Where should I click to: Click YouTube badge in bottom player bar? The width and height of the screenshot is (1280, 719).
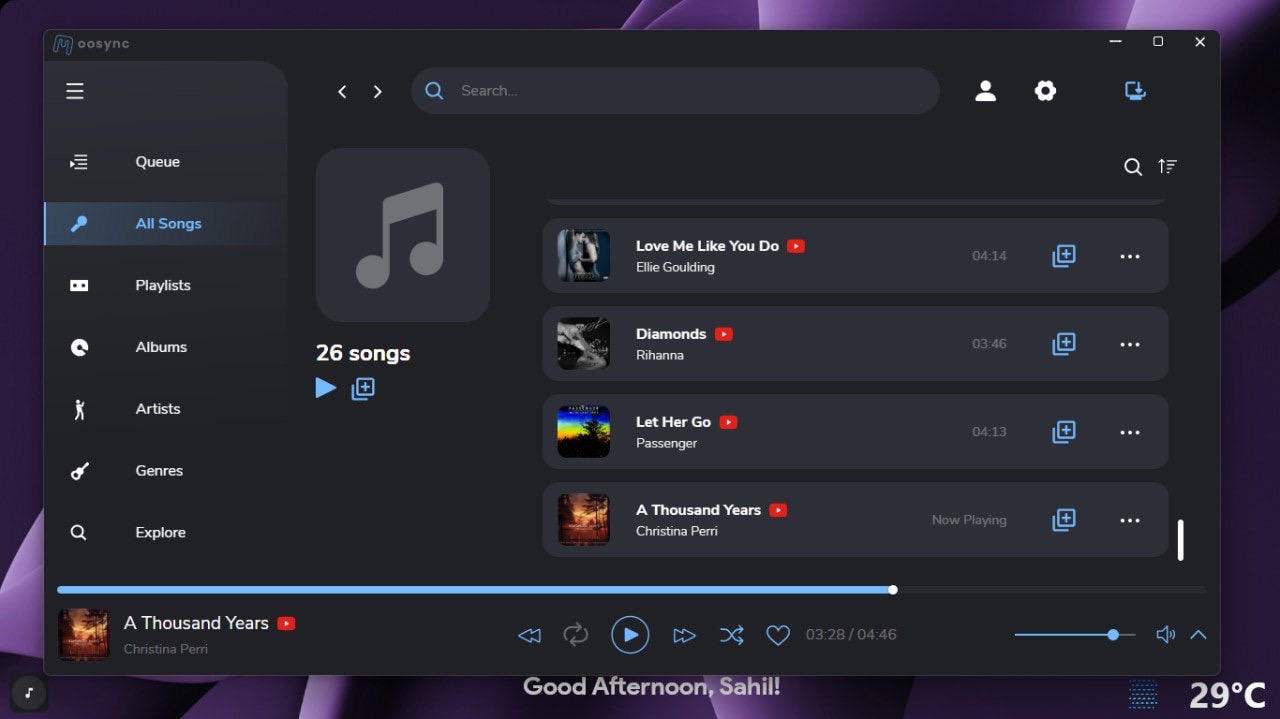(x=286, y=623)
